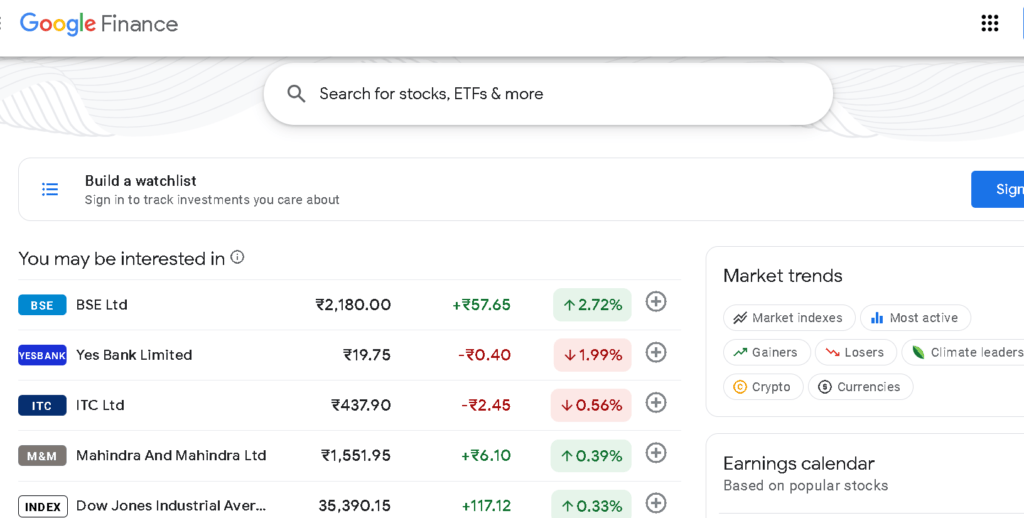Click Yes Bank price ₹19.75

coord(367,355)
